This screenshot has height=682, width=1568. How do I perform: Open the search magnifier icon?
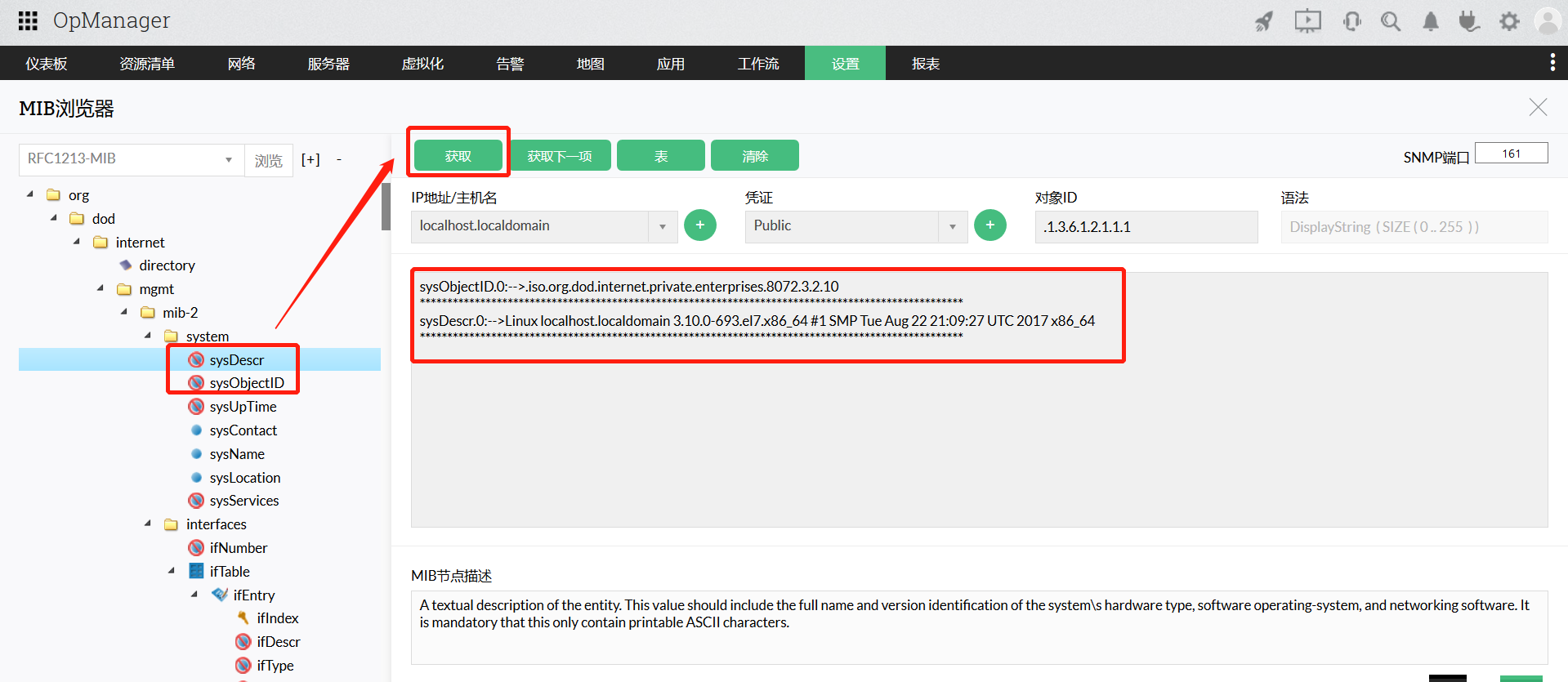point(1391,21)
